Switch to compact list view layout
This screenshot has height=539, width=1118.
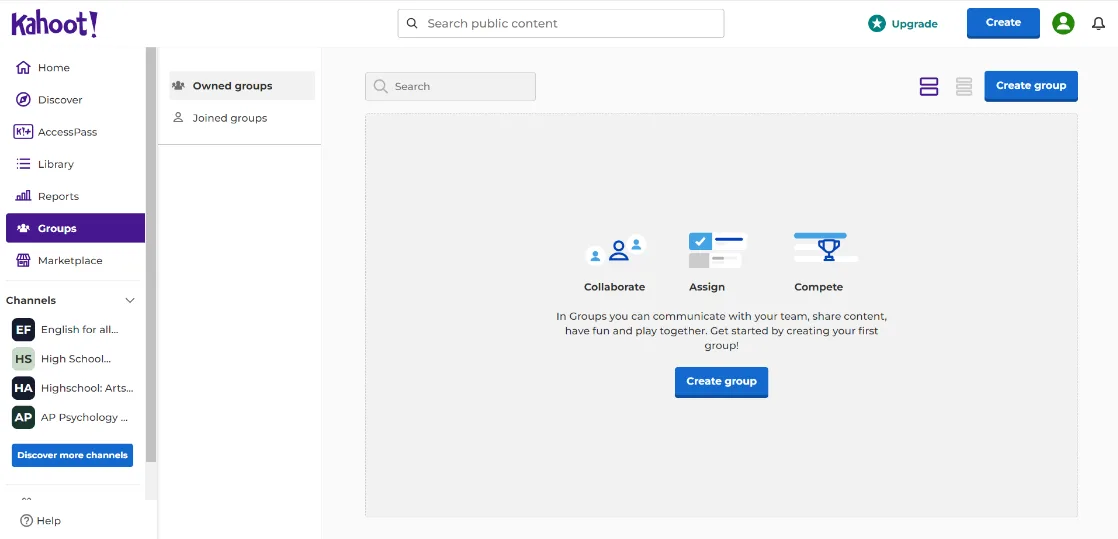(x=964, y=86)
